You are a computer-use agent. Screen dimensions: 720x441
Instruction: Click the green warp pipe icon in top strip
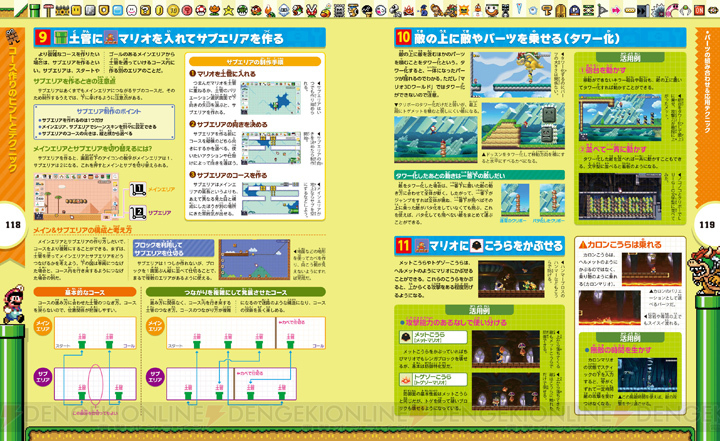click(x=34, y=10)
